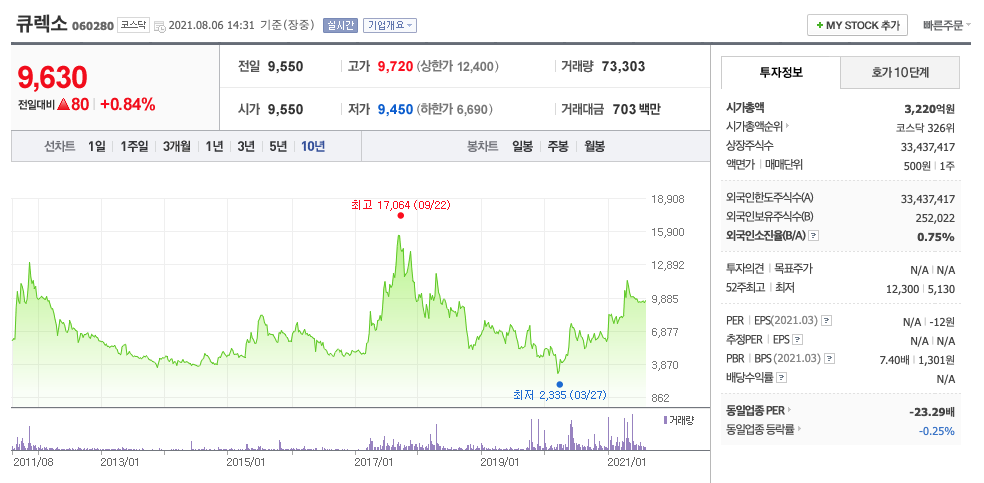Click the 고가 value 9,720
This screenshot has width=984, height=483.
395,66
